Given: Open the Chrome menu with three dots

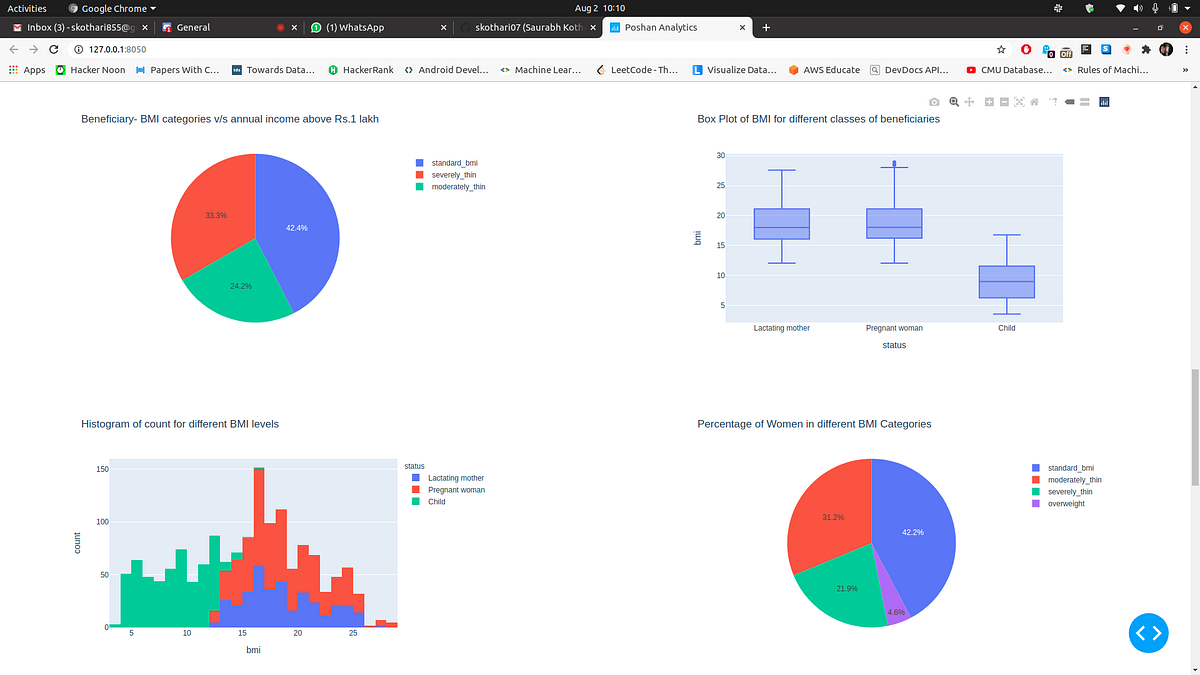Looking at the screenshot, I should tap(1186, 49).
